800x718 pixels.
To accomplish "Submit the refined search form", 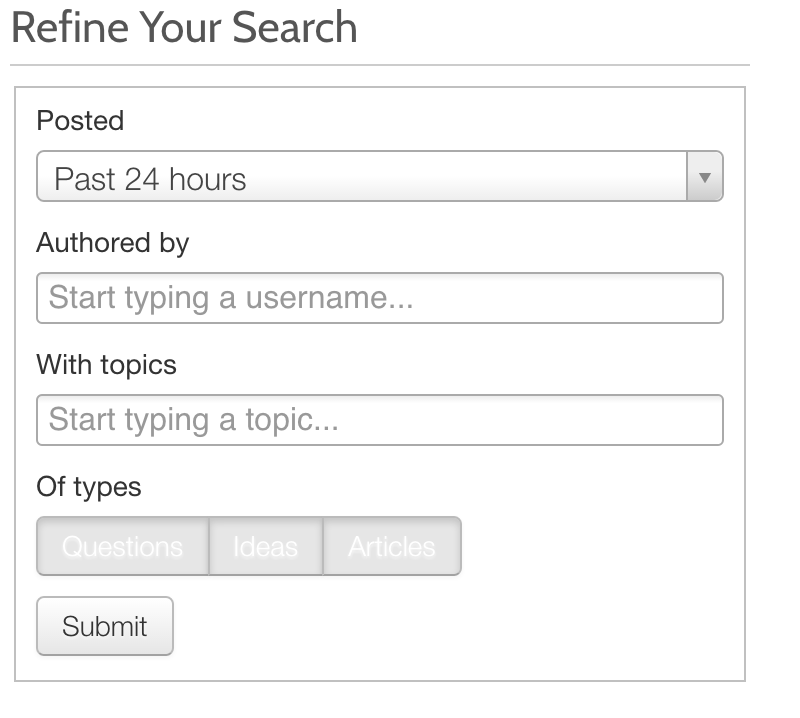I will [x=104, y=626].
